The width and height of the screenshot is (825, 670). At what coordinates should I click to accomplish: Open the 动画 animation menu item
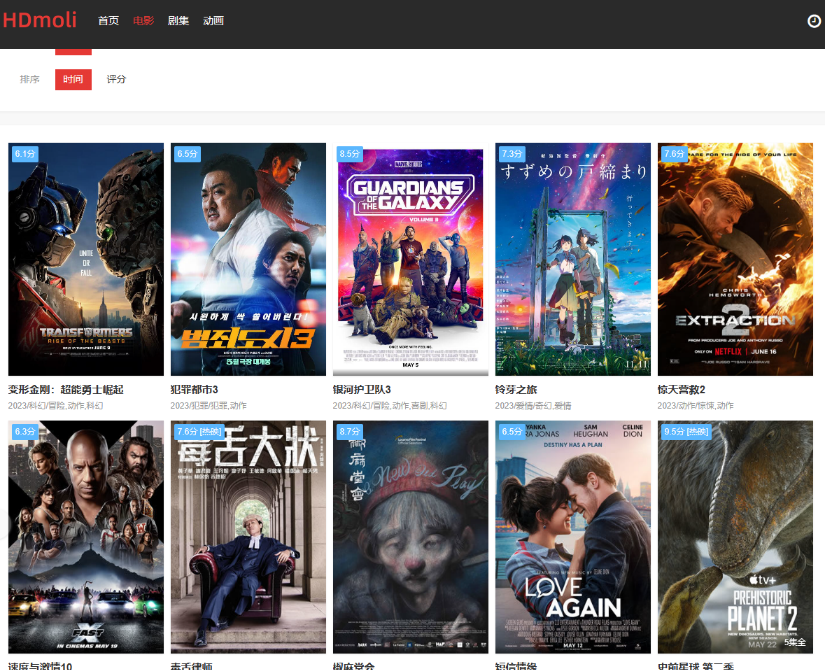pos(214,21)
